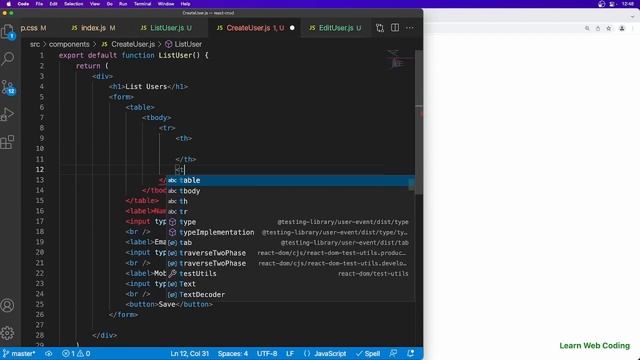
Task: Click the eye-shaped icon right of master in the status bar
Action: point(49,353)
